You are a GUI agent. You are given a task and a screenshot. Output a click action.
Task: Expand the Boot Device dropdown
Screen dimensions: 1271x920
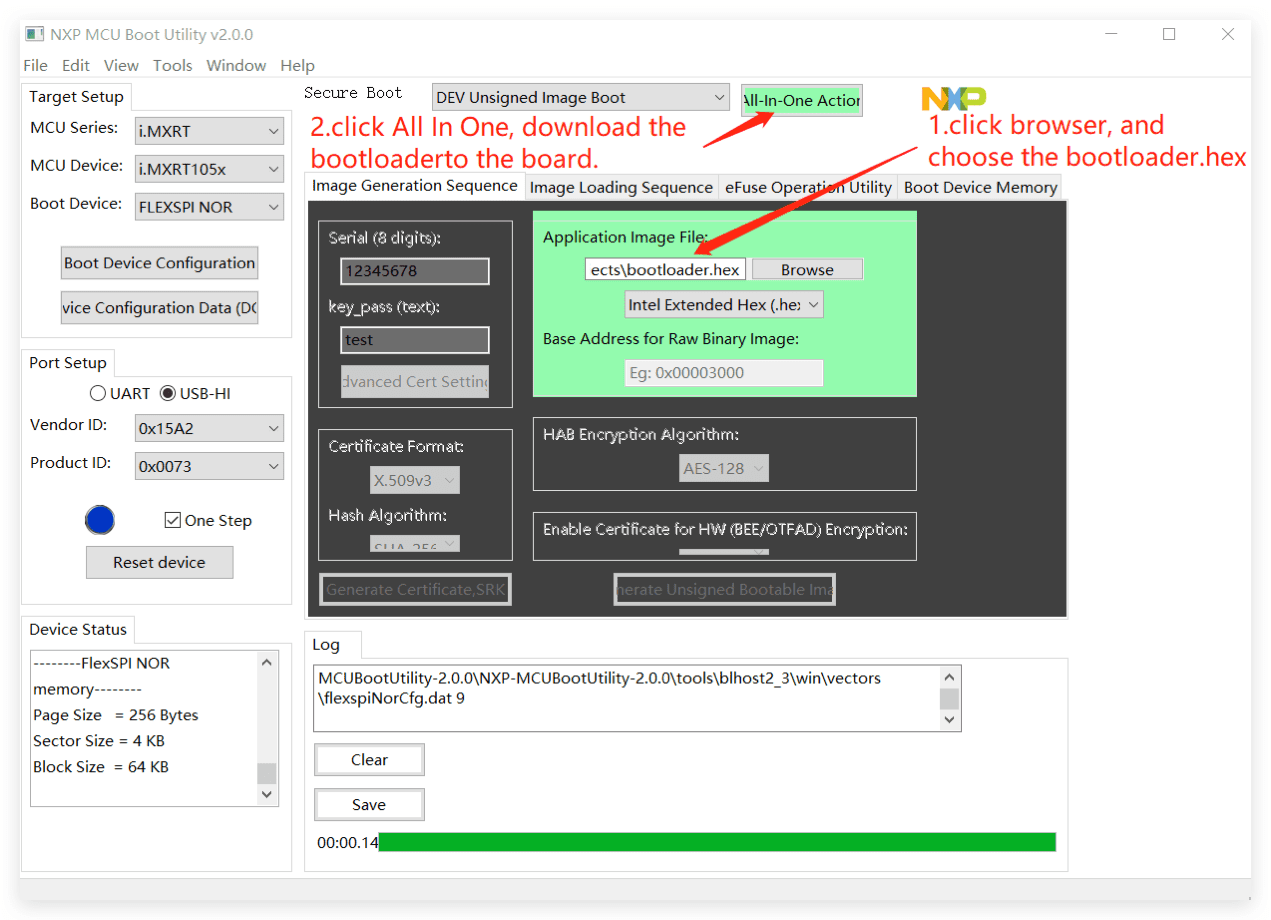pos(209,207)
